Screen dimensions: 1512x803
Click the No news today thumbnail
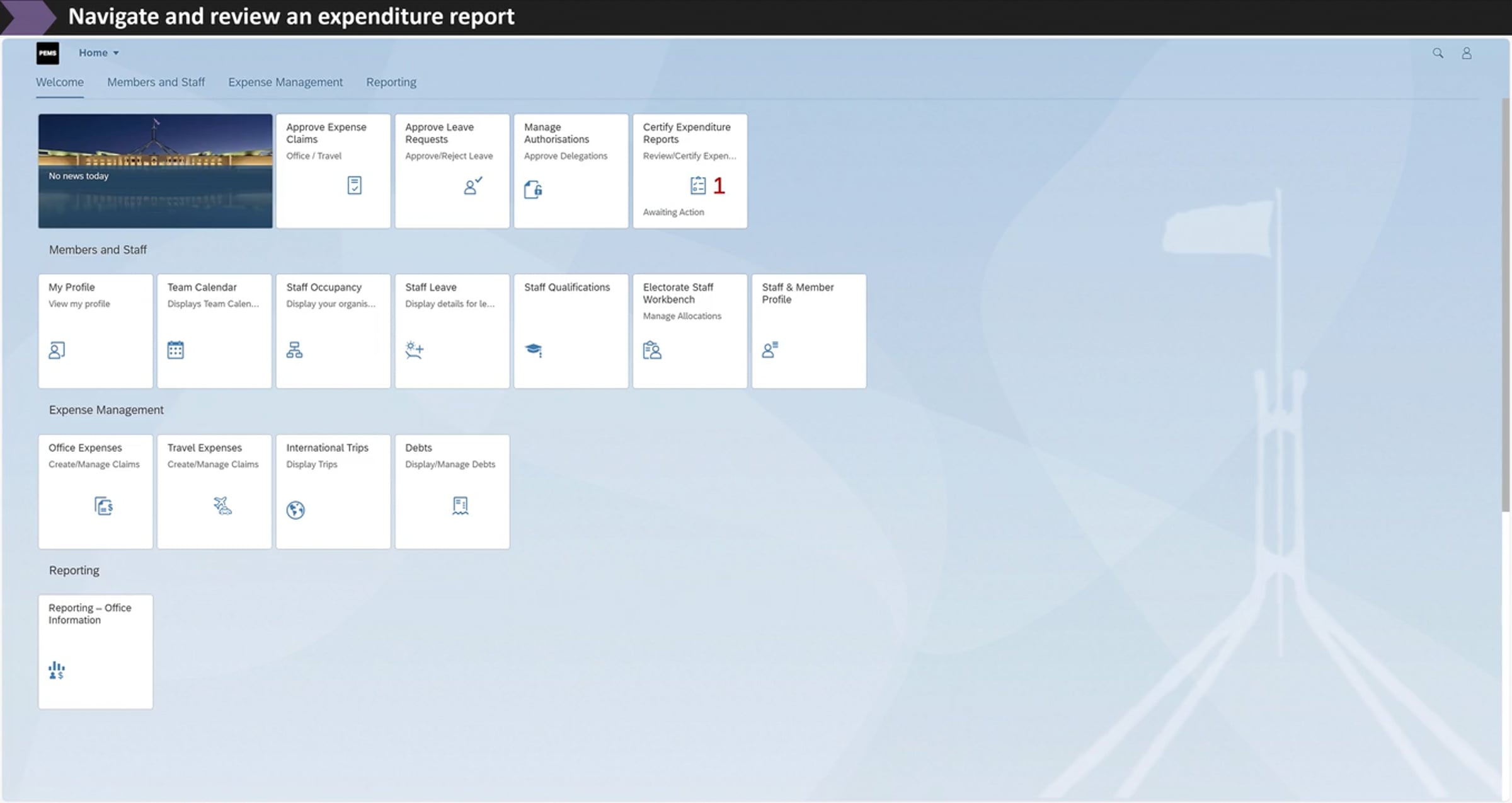click(x=155, y=171)
